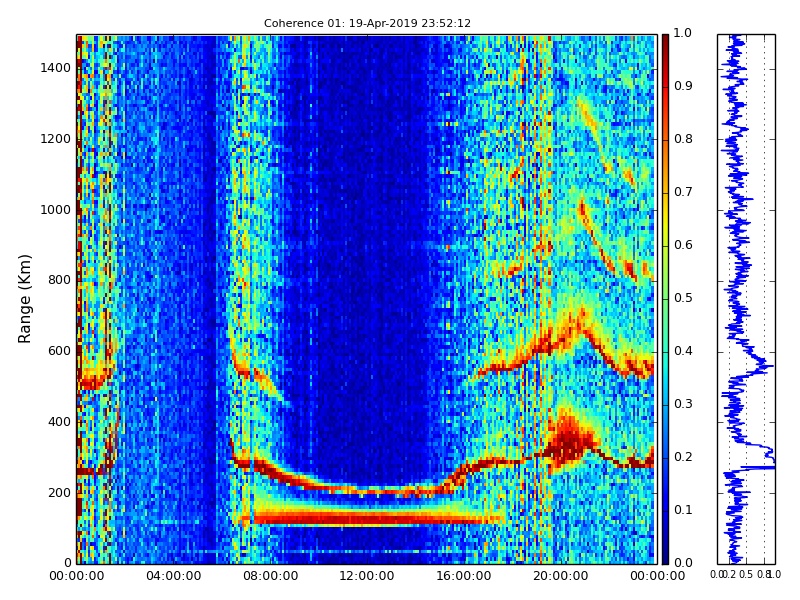Click the large red coherence blob near 20:00 at 350 km
Viewport: 800px width, 600px height.
(x=568, y=441)
